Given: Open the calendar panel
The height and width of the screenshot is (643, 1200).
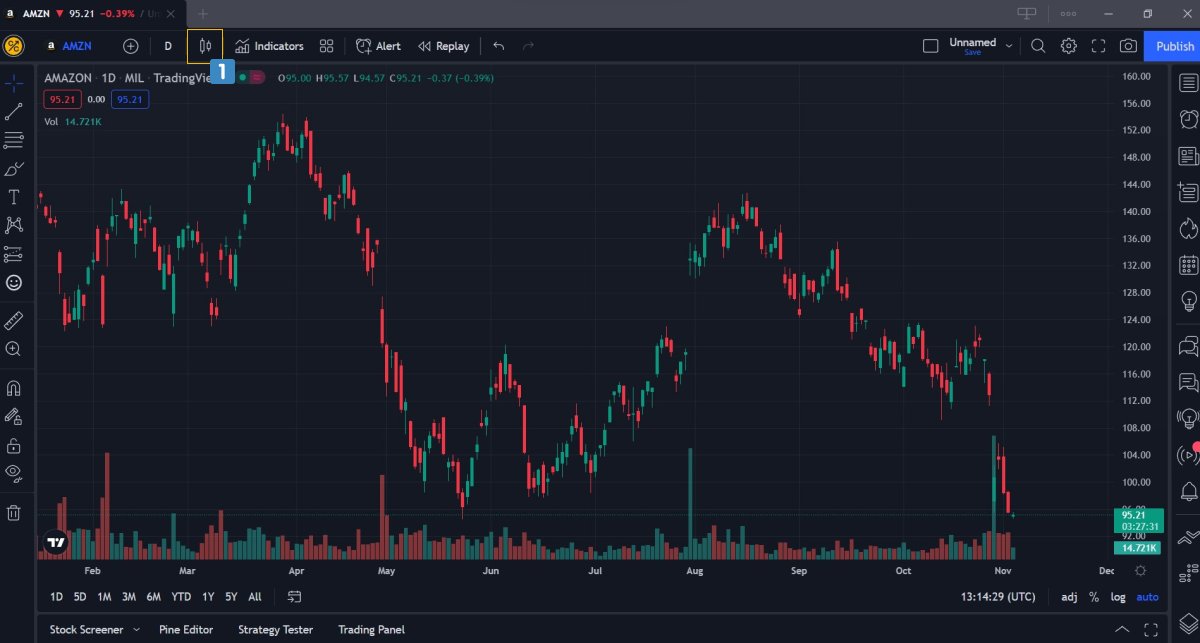Looking at the screenshot, I should tap(1188, 265).
